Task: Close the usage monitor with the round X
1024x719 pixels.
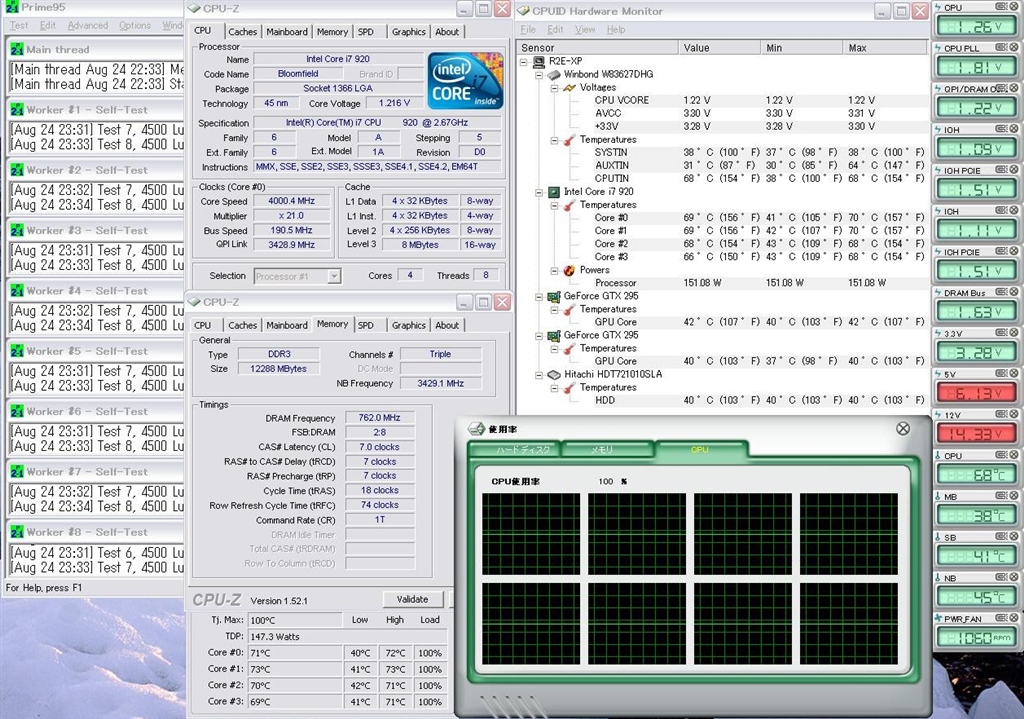Action: tap(903, 428)
